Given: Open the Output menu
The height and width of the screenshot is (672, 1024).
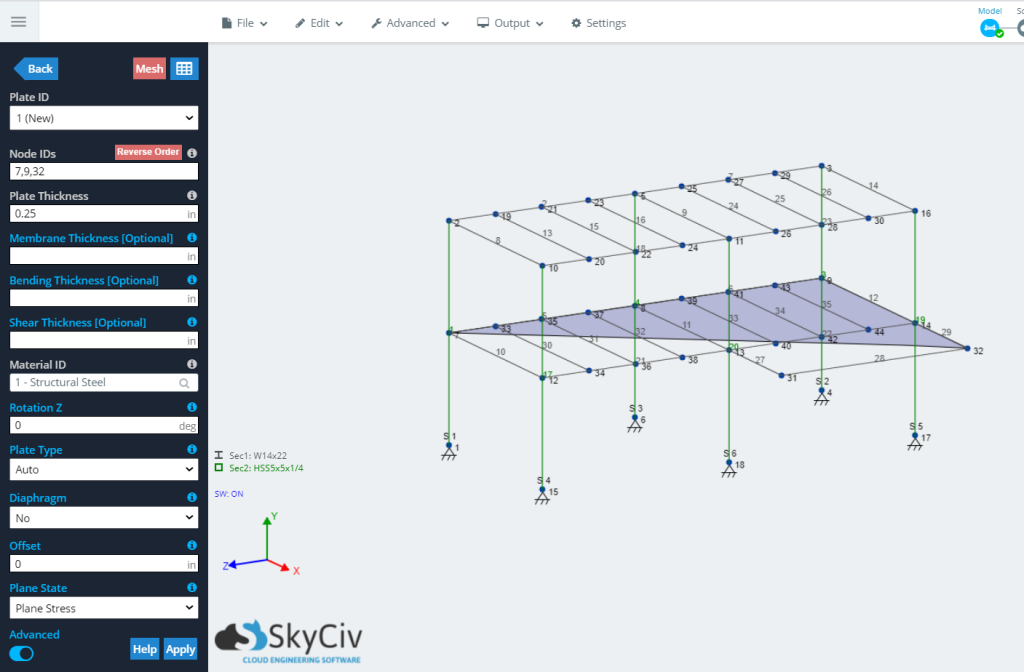Looking at the screenshot, I should [x=510, y=23].
